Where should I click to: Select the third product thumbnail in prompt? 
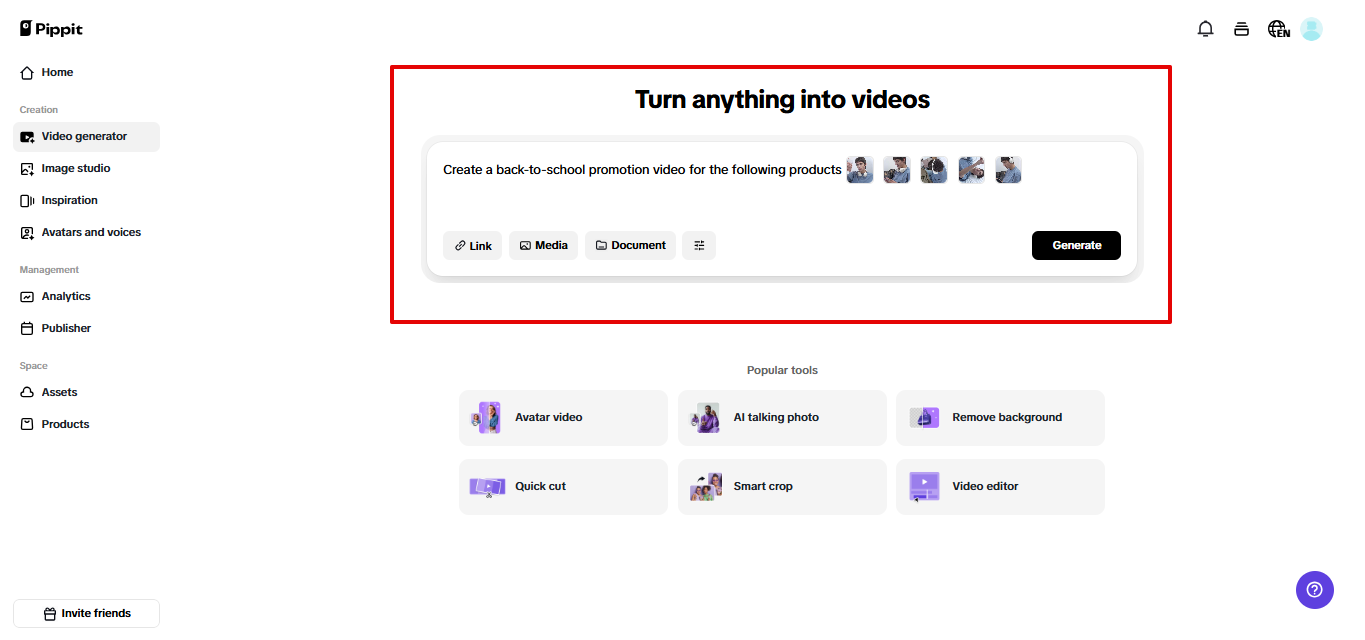coord(934,170)
